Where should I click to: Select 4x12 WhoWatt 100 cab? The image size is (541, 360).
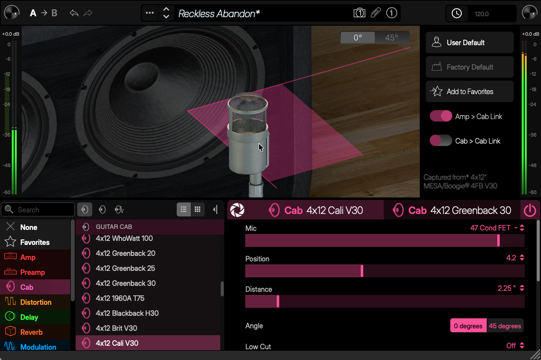tap(148, 239)
